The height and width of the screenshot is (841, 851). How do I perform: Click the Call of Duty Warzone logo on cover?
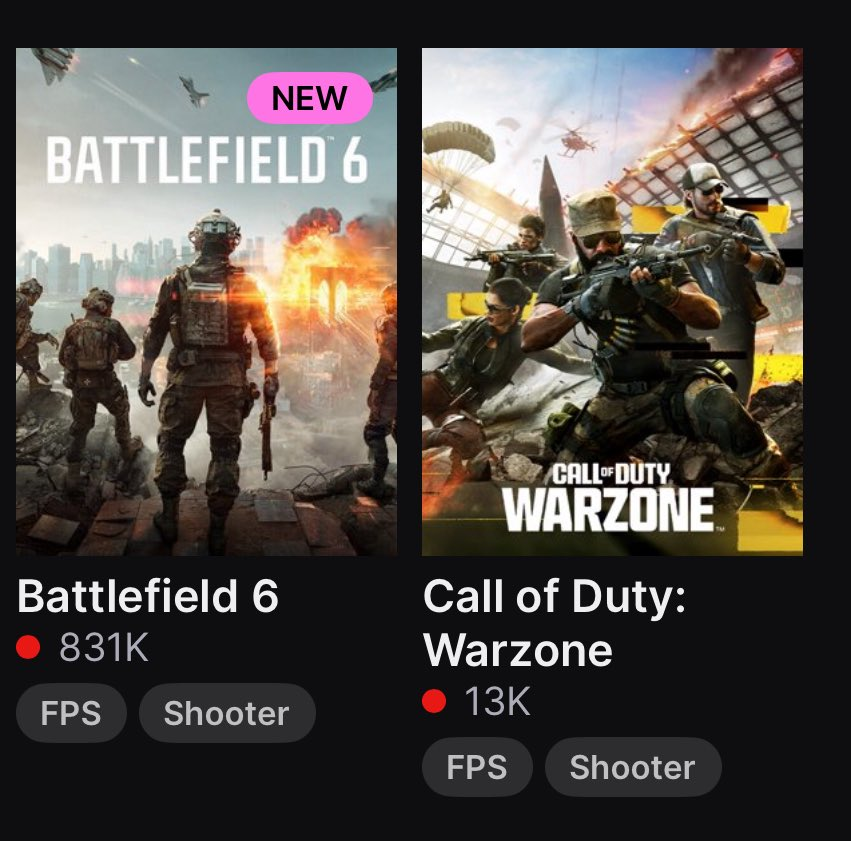coord(608,499)
